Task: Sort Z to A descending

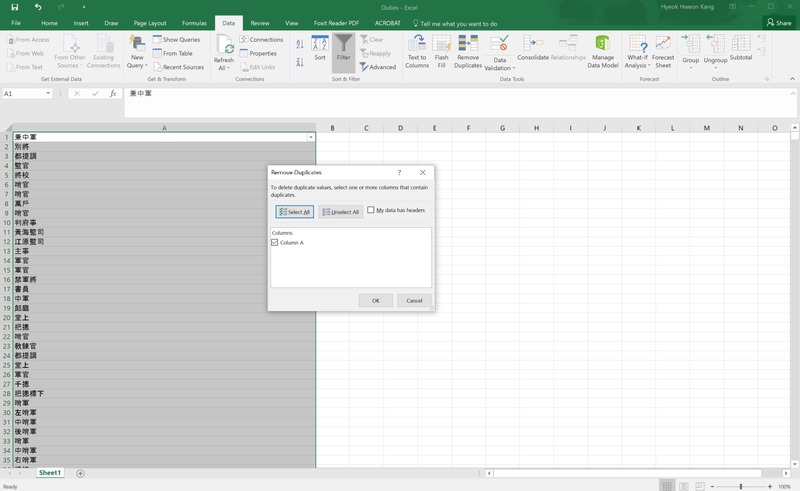Action: 299,62
